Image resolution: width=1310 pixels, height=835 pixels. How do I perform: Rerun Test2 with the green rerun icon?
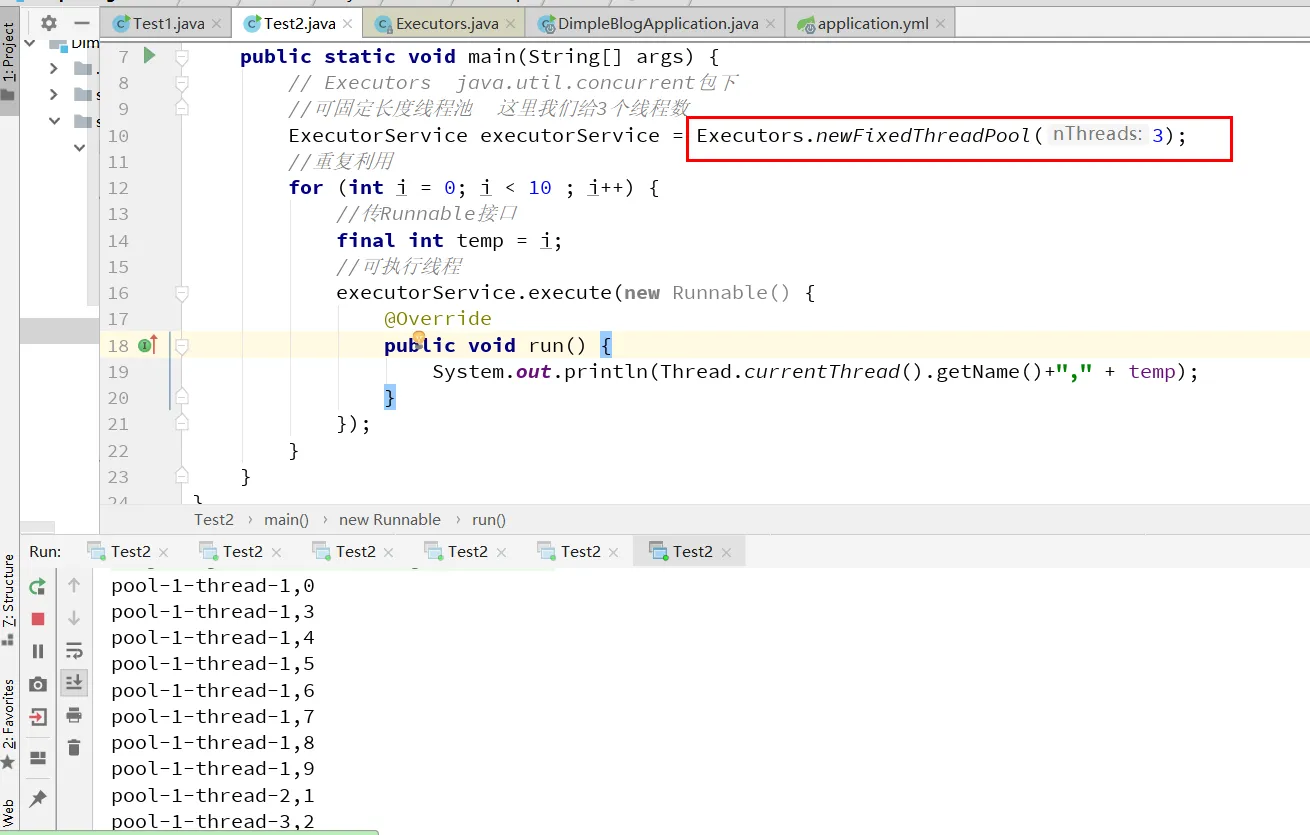[x=38, y=586]
